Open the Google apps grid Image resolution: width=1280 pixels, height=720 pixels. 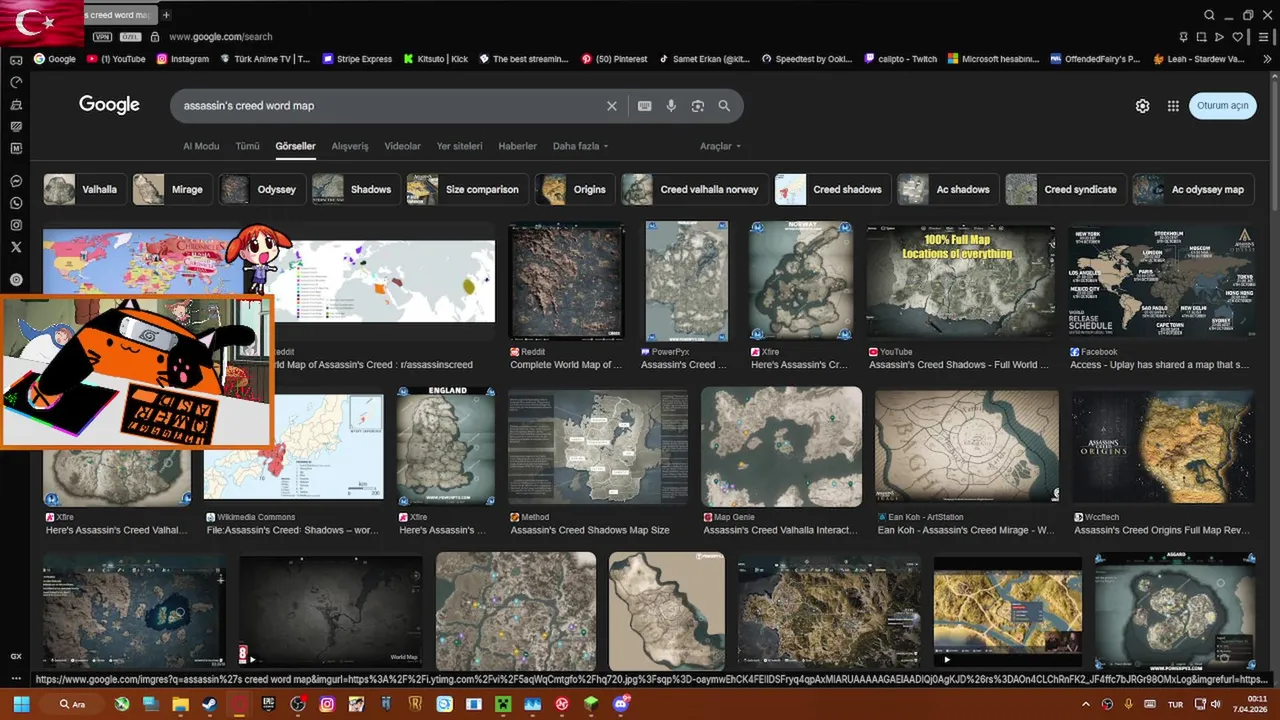click(x=1173, y=106)
